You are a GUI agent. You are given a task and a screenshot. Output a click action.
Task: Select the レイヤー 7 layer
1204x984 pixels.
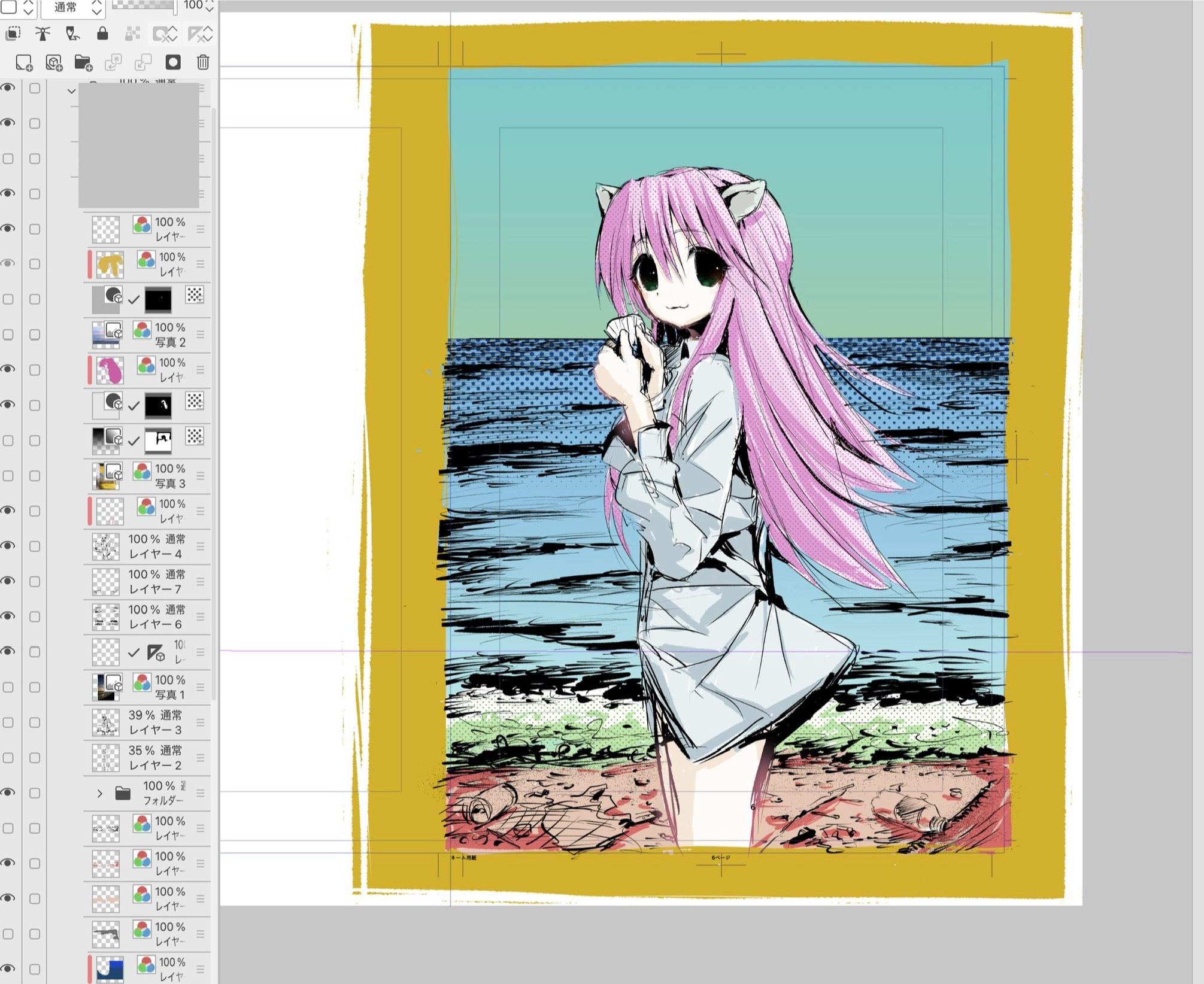[156, 582]
